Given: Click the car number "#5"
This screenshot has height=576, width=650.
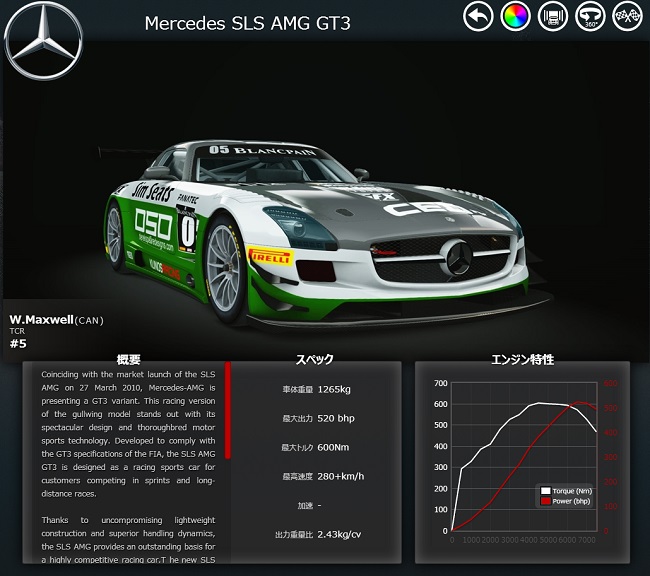Looking at the screenshot, I should [18, 343].
